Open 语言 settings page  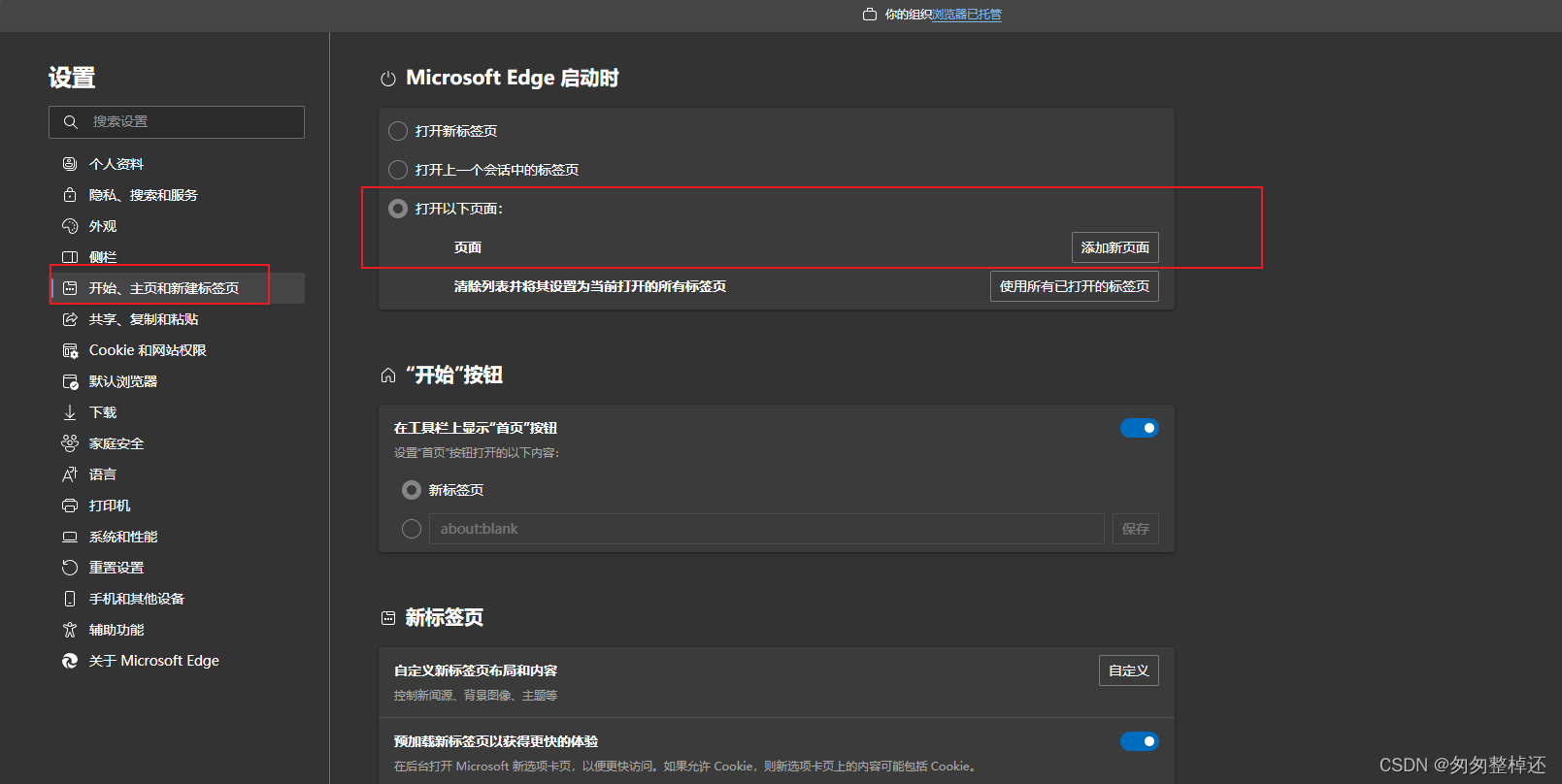coord(177,474)
